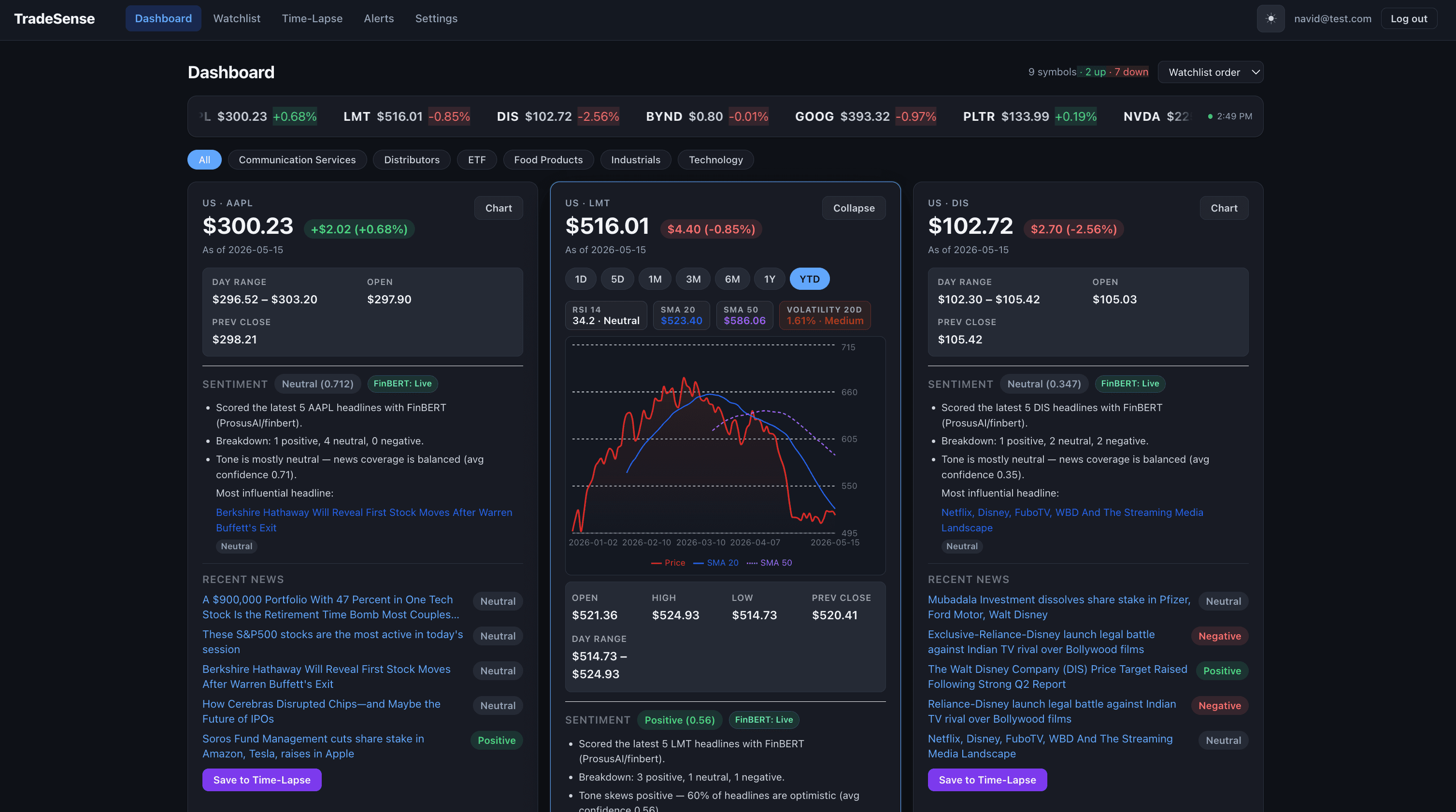
Task: Click AAPL +$2.02 (+0.68%) change badge
Action: pos(359,229)
